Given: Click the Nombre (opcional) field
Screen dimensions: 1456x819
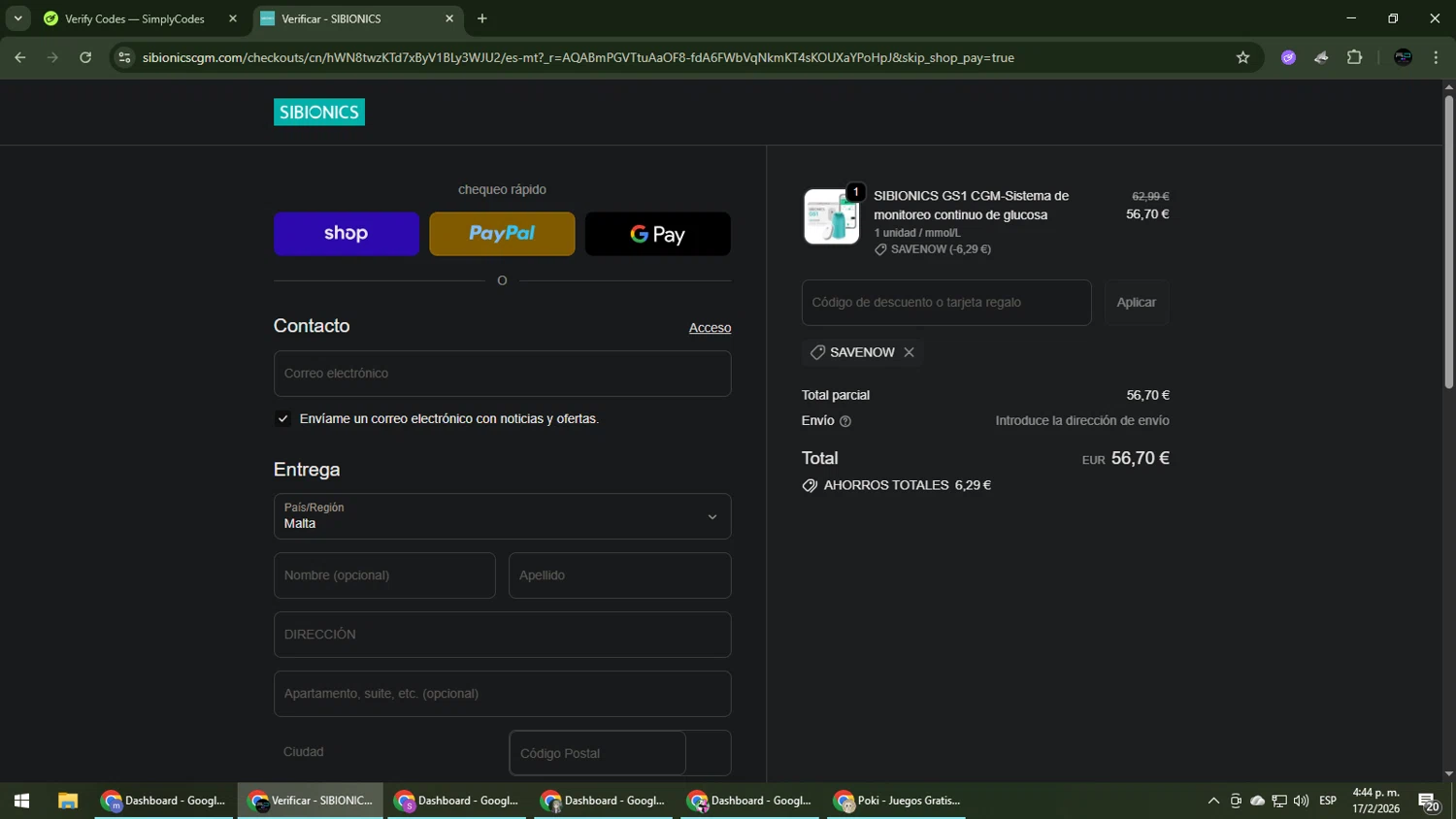Looking at the screenshot, I should (384, 575).
